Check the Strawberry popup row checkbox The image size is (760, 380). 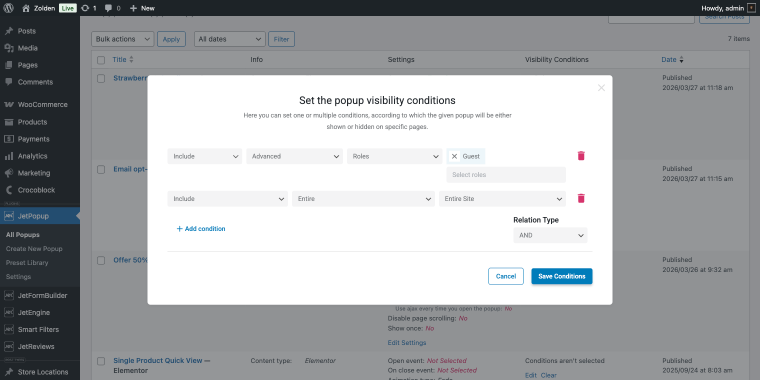(x=101, y=79)
